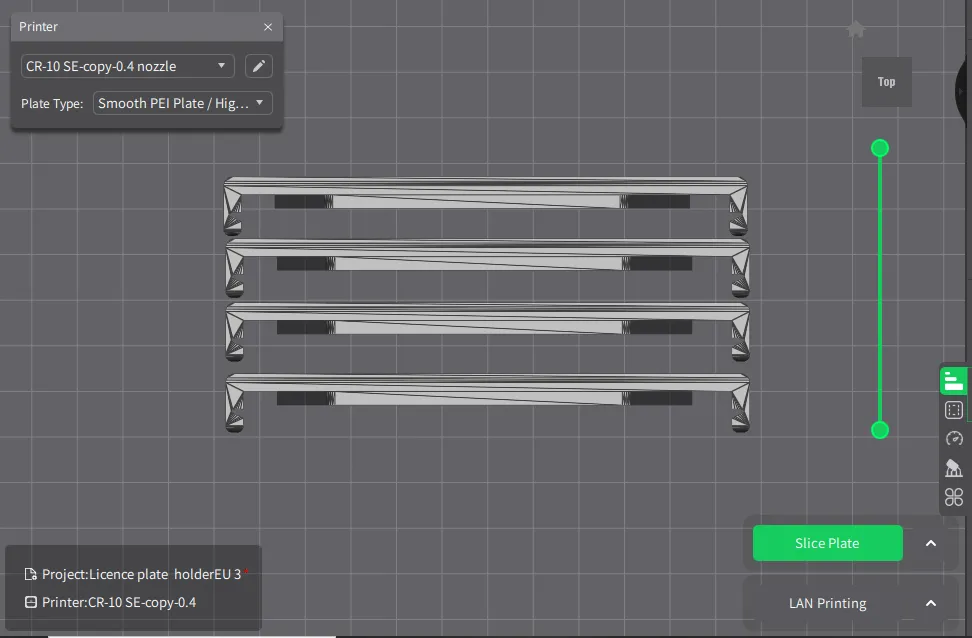
Task: Click the Printer panel title
Action: click(38, 27)
